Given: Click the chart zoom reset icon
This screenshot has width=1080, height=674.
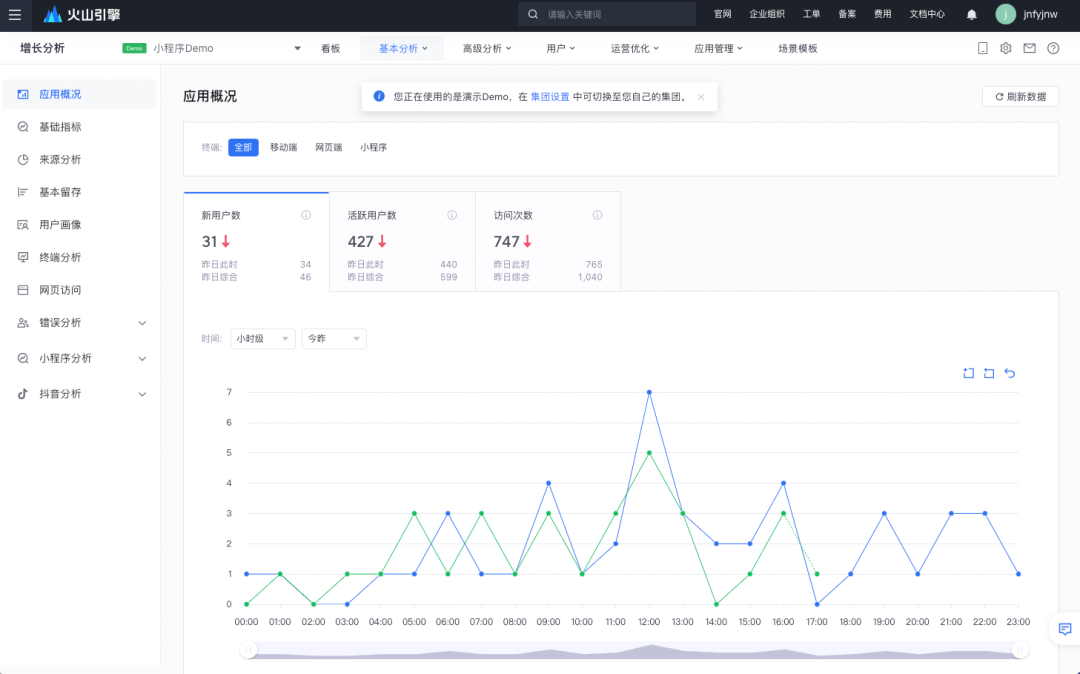Looking at the screenshot, I should pyautogui.click(x=989, y=372).
